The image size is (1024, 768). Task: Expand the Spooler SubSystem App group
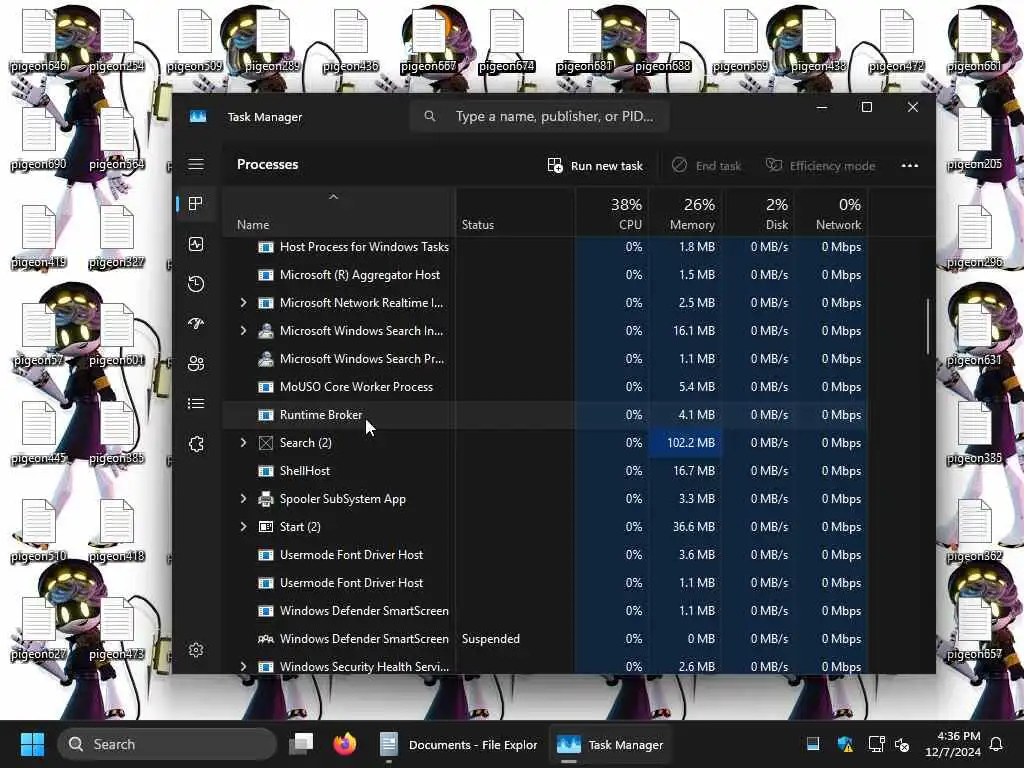pos(243,499)
